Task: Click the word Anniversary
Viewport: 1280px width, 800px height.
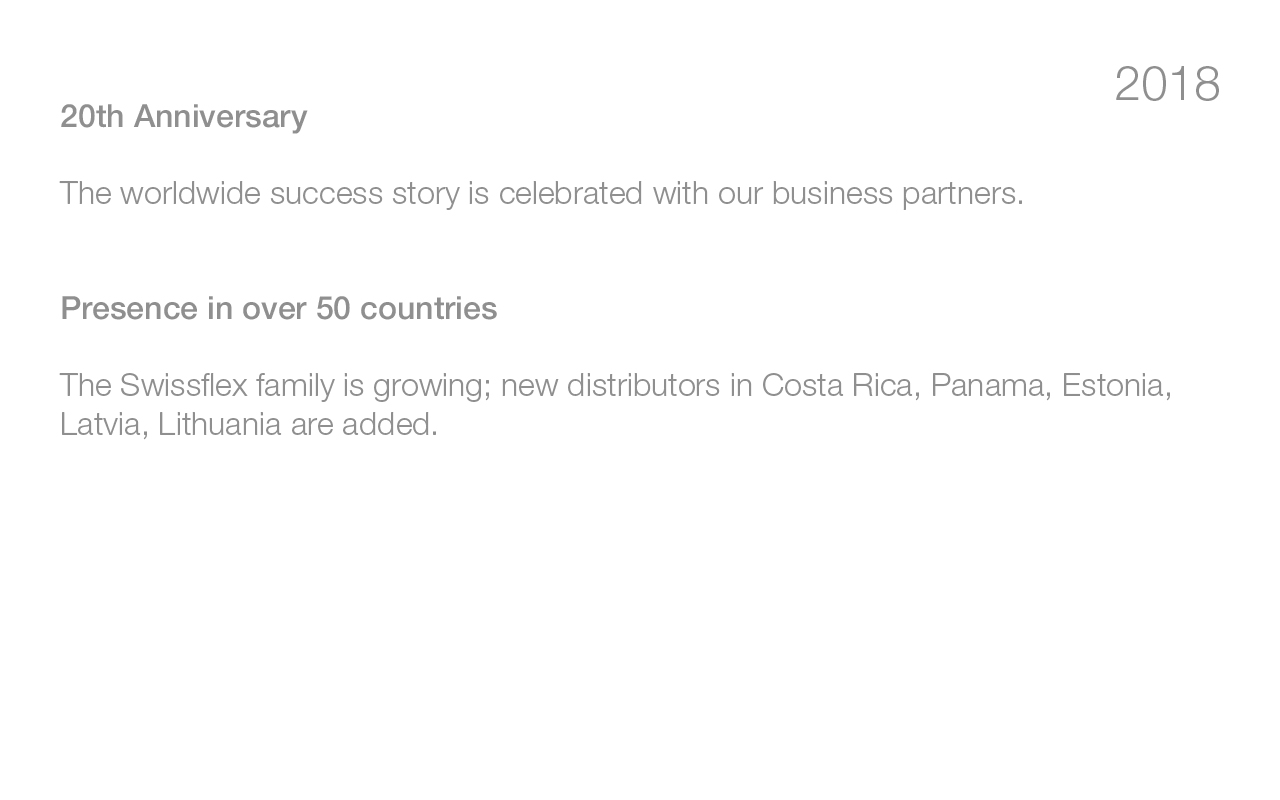Action: (221, 117)
